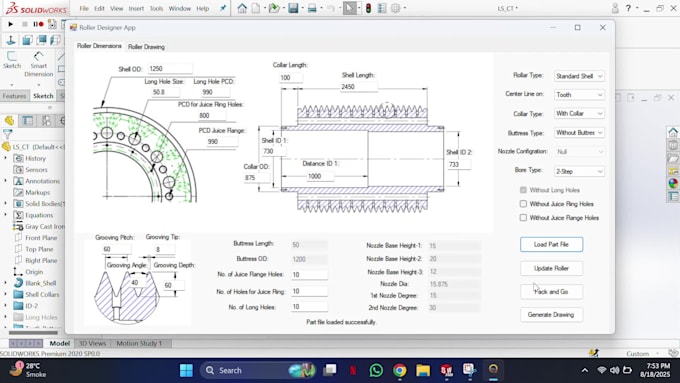Click the SolidWorks Help question mark icon
The height and width of the screenshot is (383, 680).
[628, 8]
